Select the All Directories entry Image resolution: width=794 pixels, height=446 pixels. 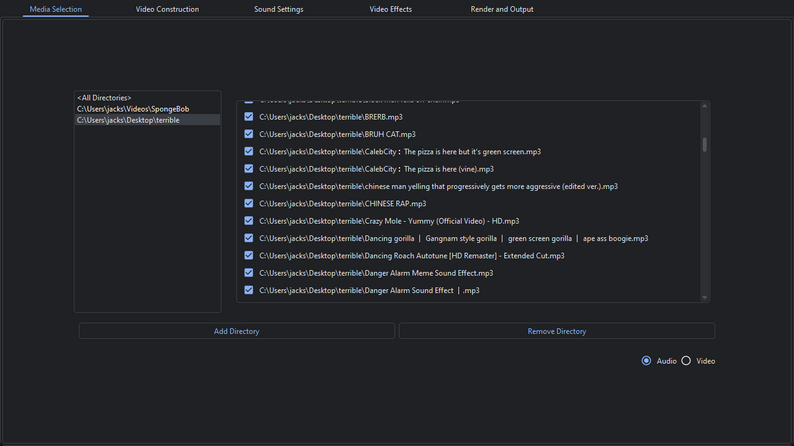[x=104, y=98]
